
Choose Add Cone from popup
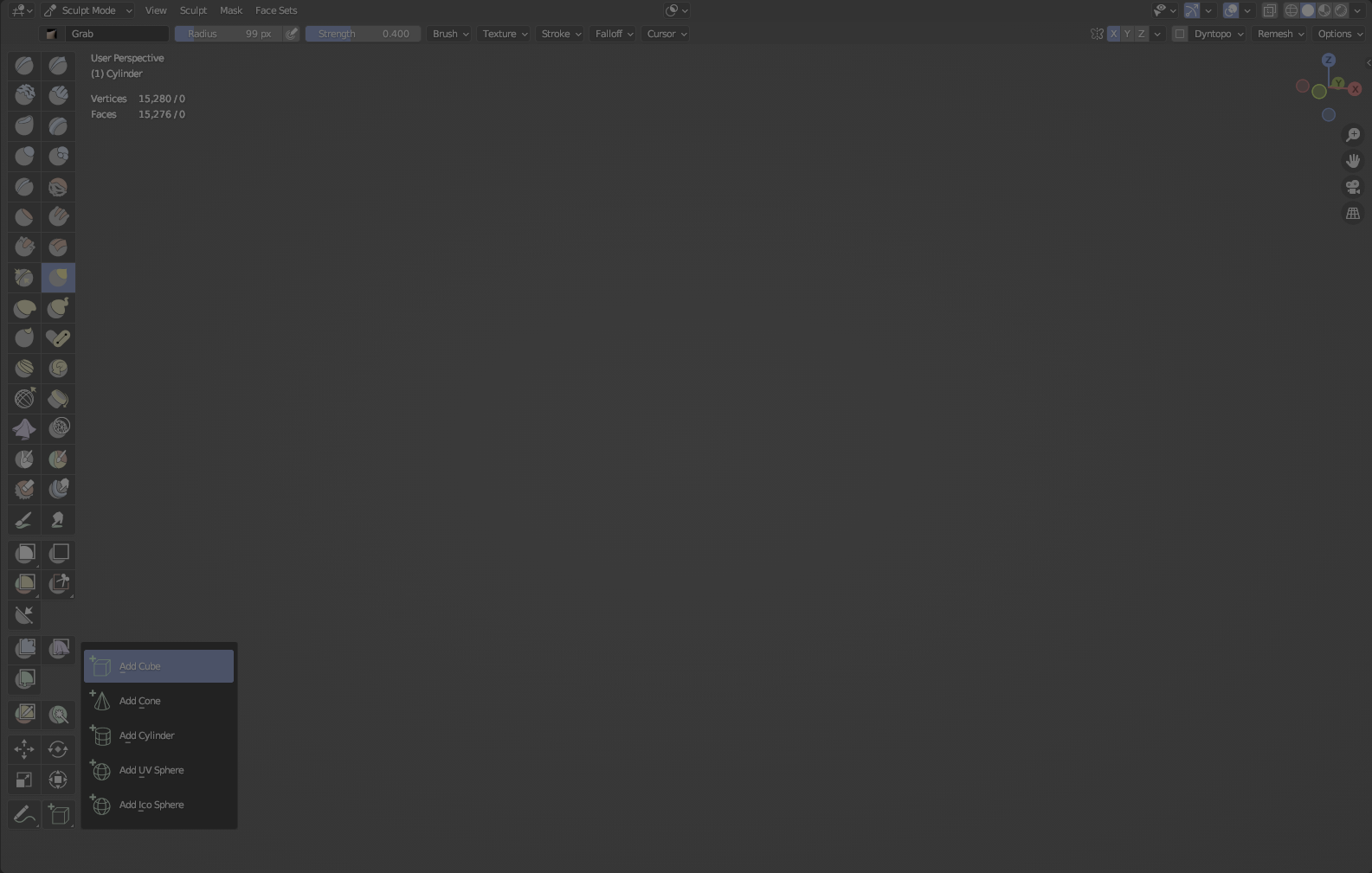tap(158, 701)
